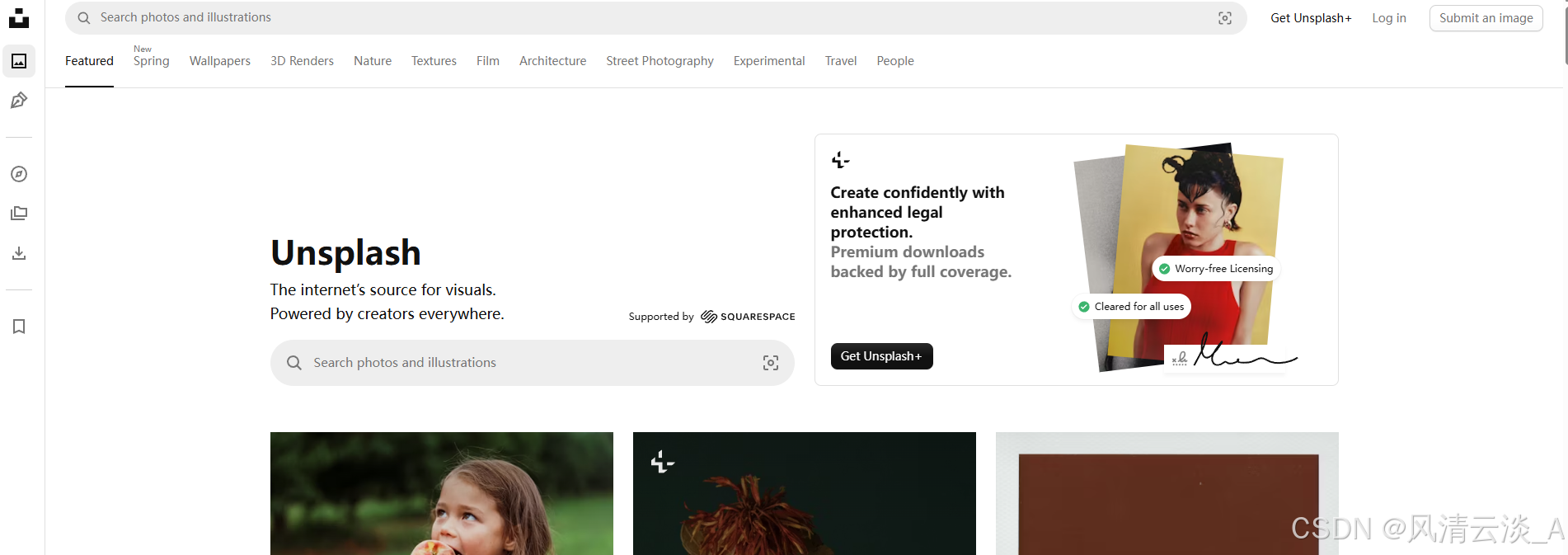Open the Wallpapers category

220,61
